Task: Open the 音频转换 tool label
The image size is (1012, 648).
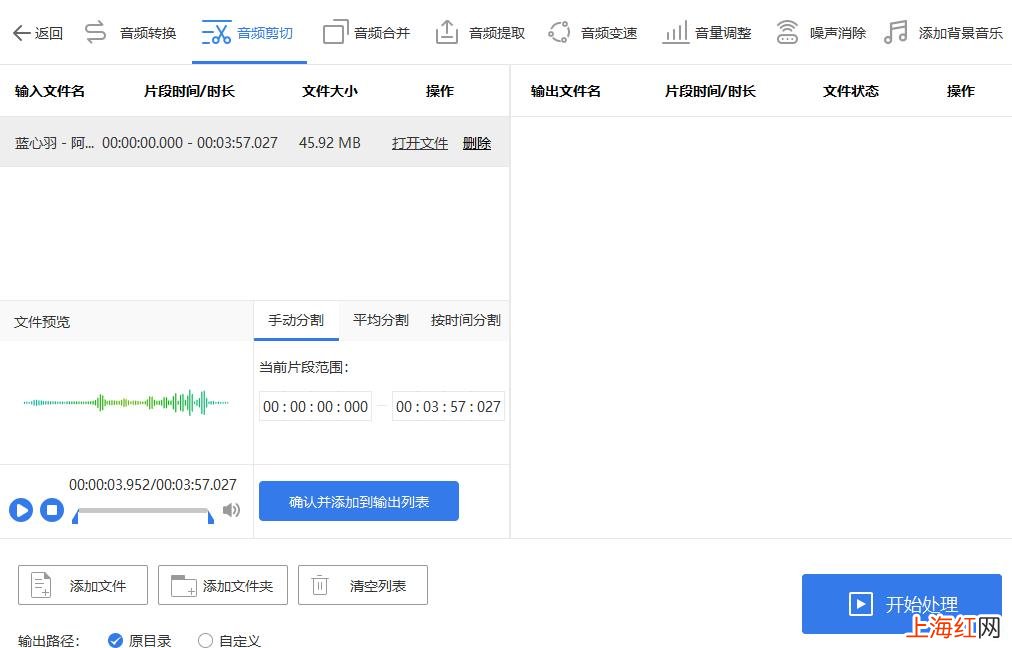Action: point(148,33)
